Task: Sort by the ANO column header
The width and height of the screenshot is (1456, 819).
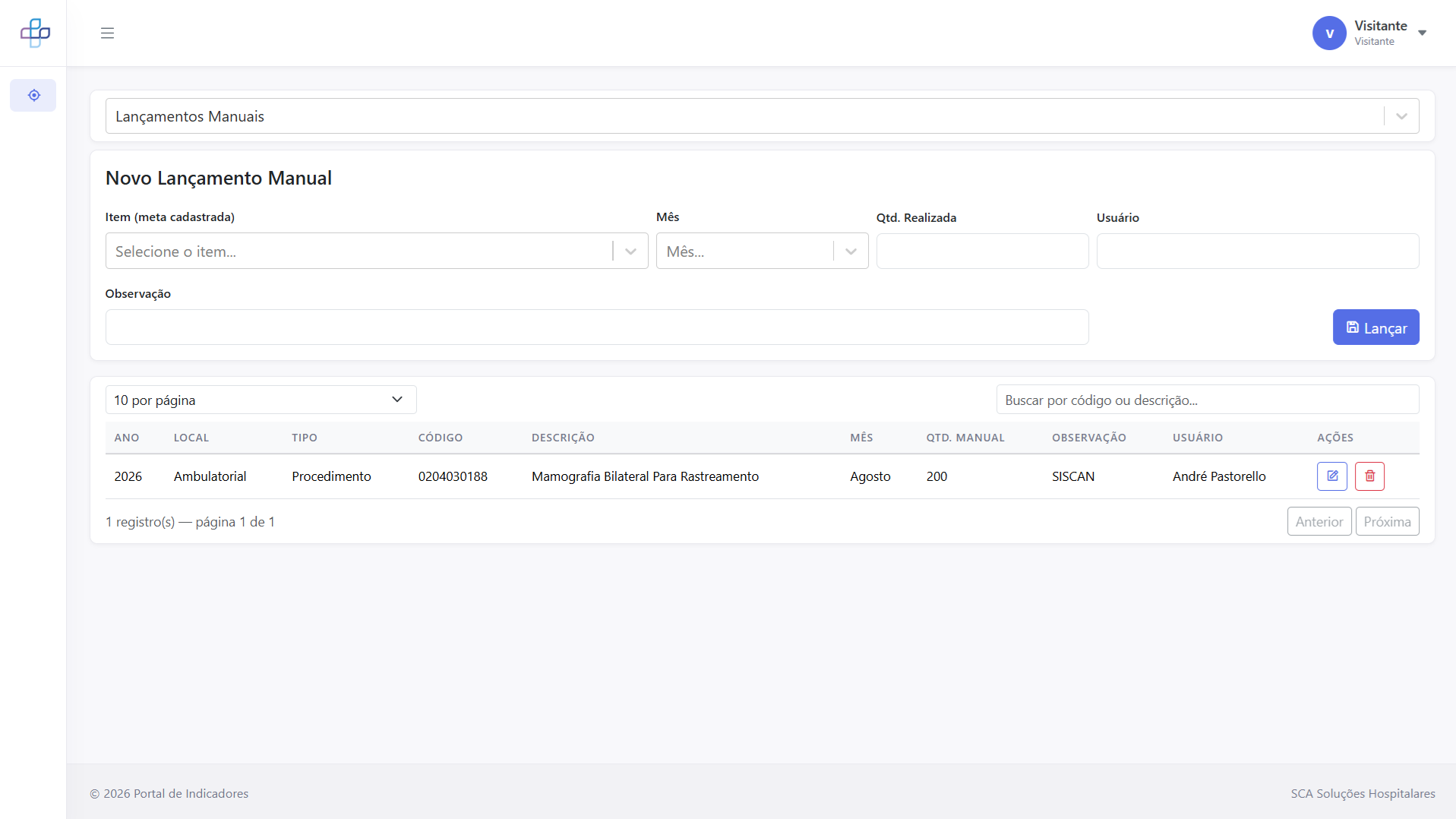Action: tap(127, 438)
